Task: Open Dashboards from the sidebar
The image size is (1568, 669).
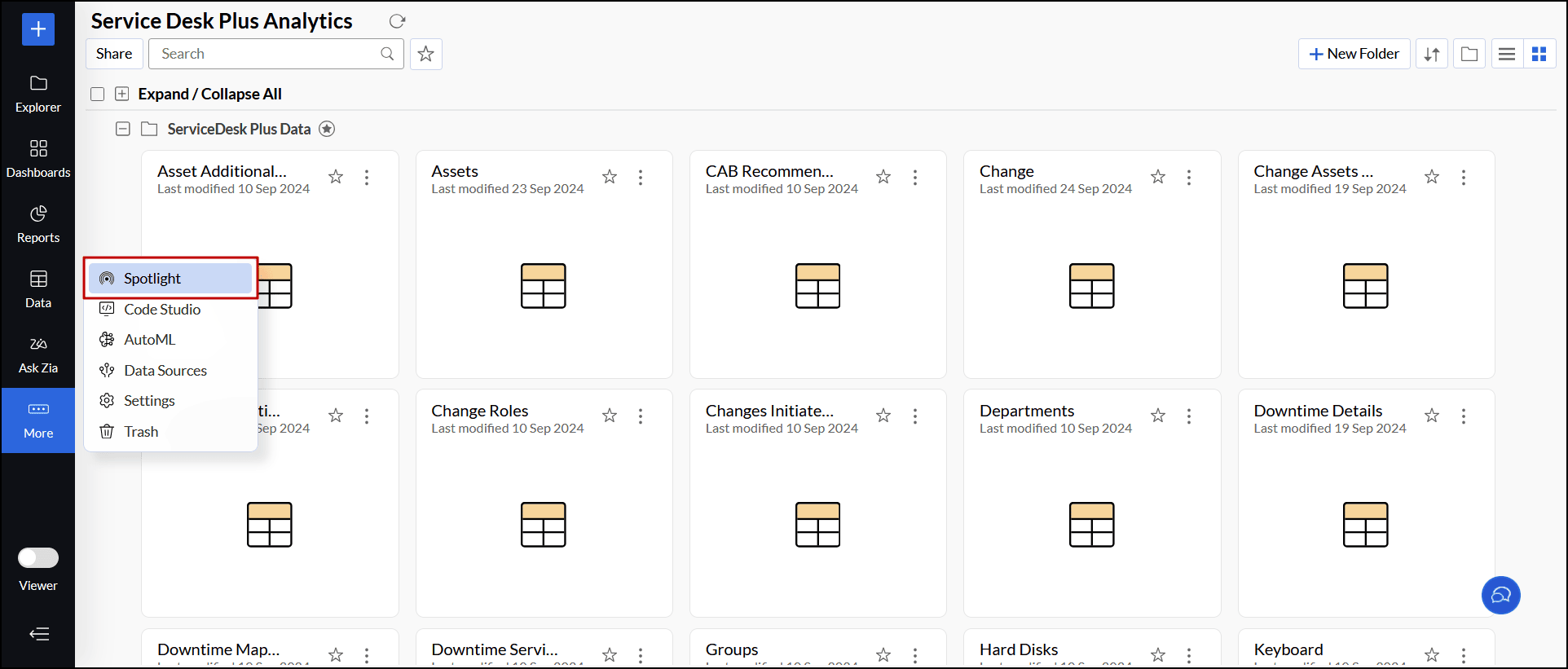Action: click(38, 160)
